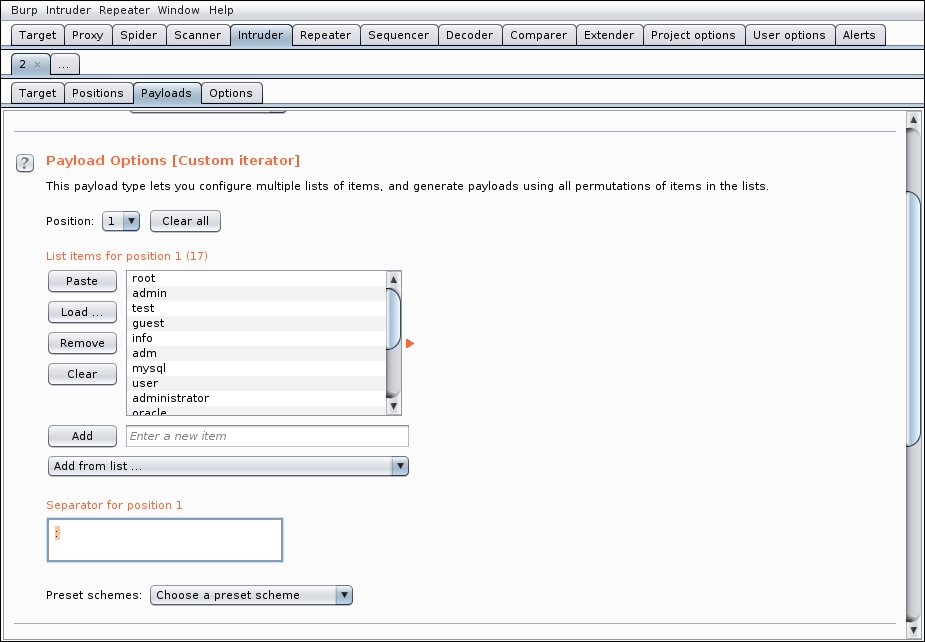
Task: Click main panel scroll down arrow
Action: point(913,631)
